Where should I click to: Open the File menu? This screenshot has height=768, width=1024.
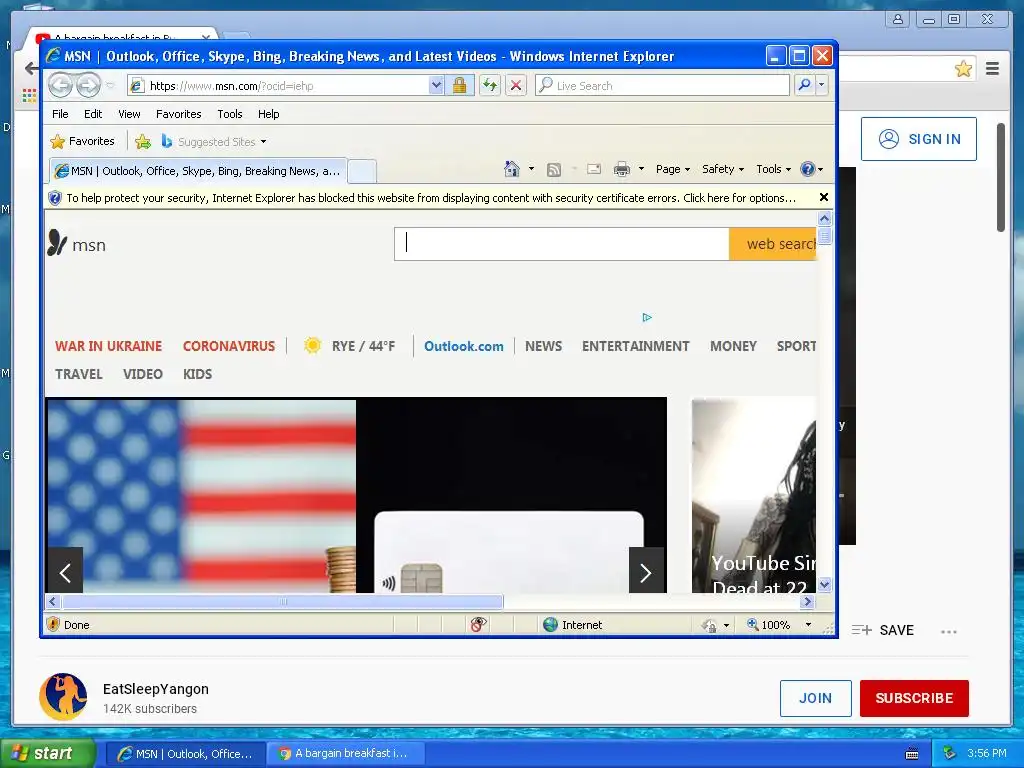pos(60,114)
